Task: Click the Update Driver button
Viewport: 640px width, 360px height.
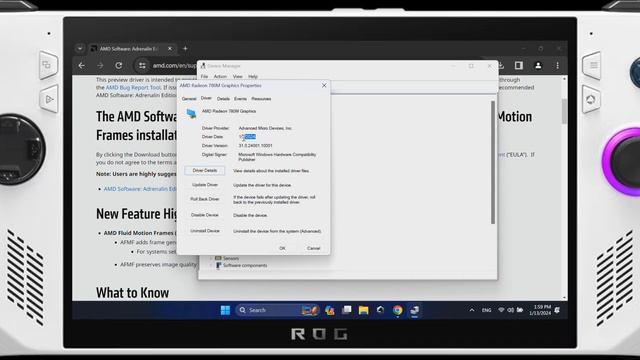Action: (204, 185)
